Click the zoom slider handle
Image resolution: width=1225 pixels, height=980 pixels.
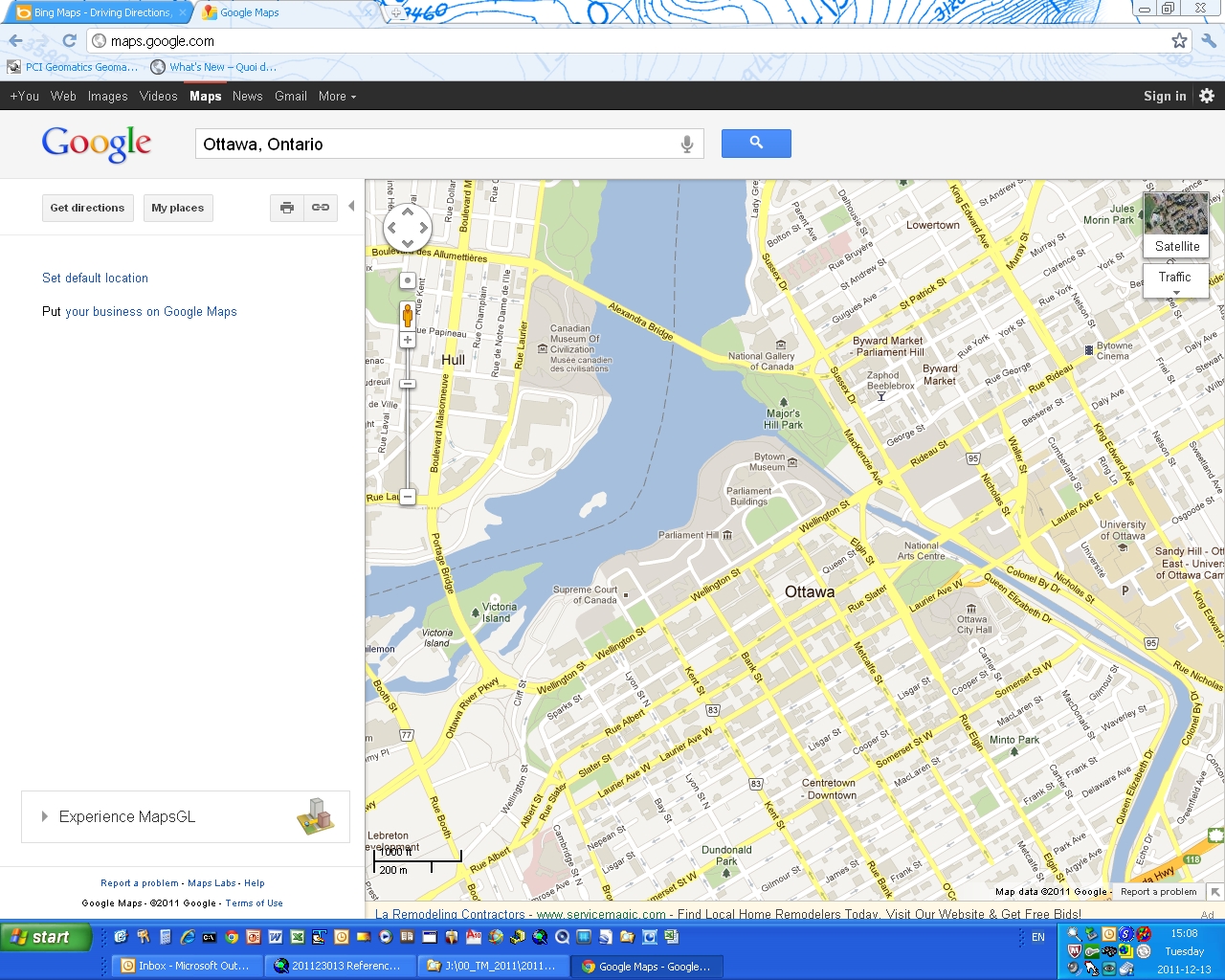(408, 384)
